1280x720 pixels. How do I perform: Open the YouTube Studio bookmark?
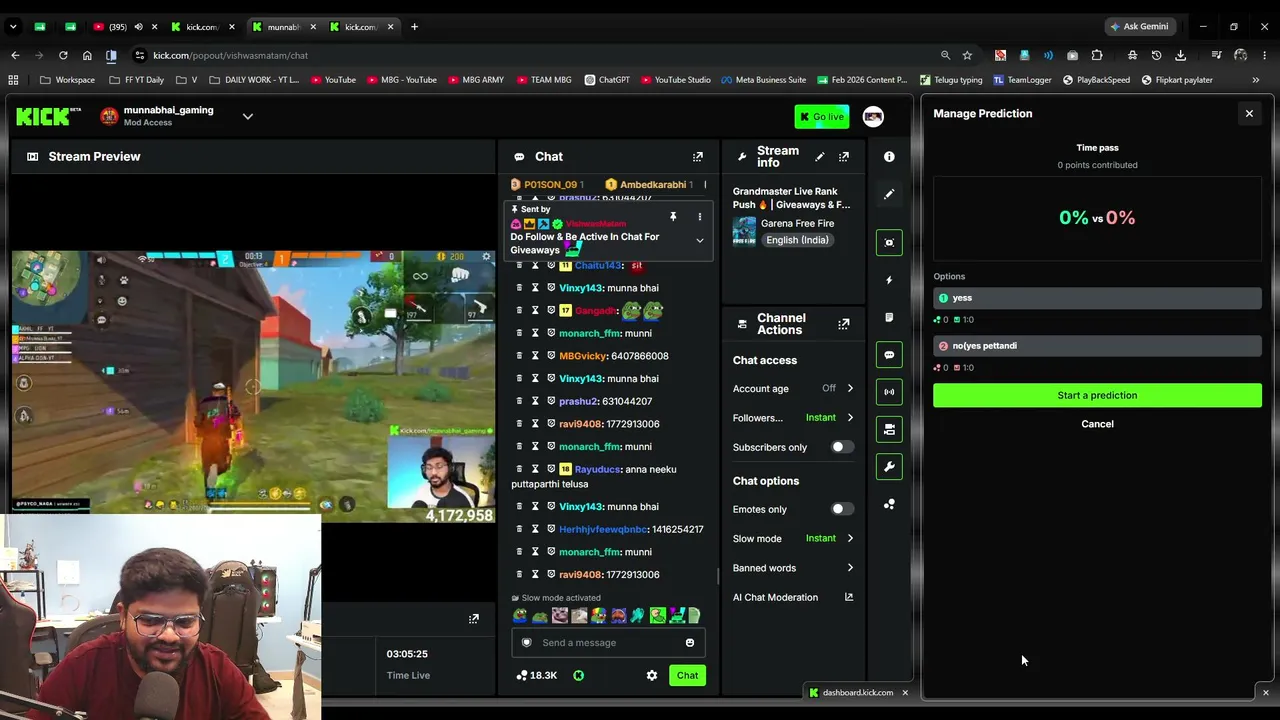point(675,80)
